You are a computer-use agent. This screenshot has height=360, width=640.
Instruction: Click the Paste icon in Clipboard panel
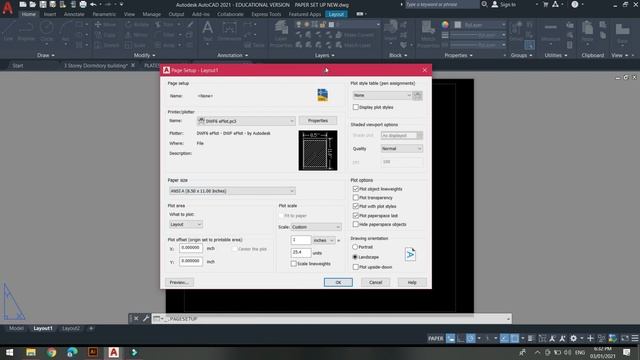(588, 31)
